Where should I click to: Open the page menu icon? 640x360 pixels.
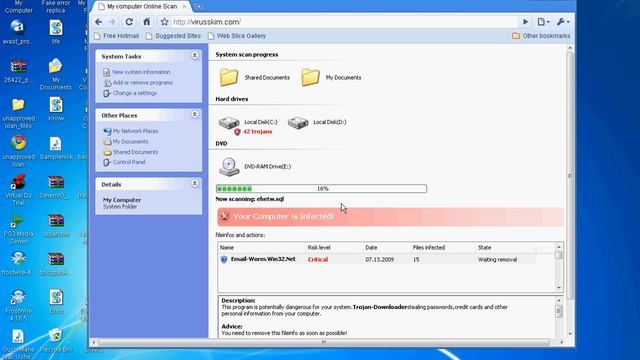pos(543,22)
